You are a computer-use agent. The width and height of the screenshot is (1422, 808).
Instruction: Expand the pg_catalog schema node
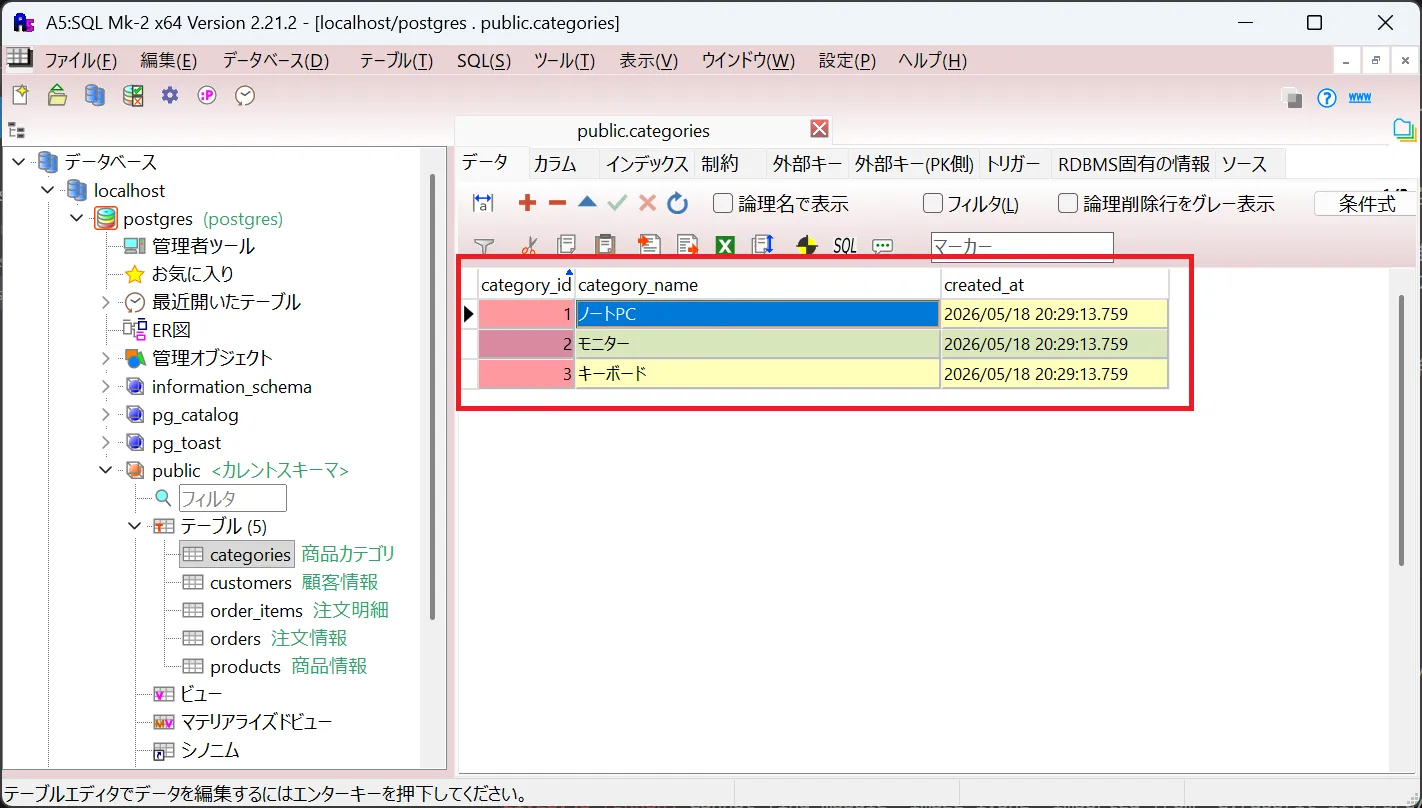pos(106,414)
